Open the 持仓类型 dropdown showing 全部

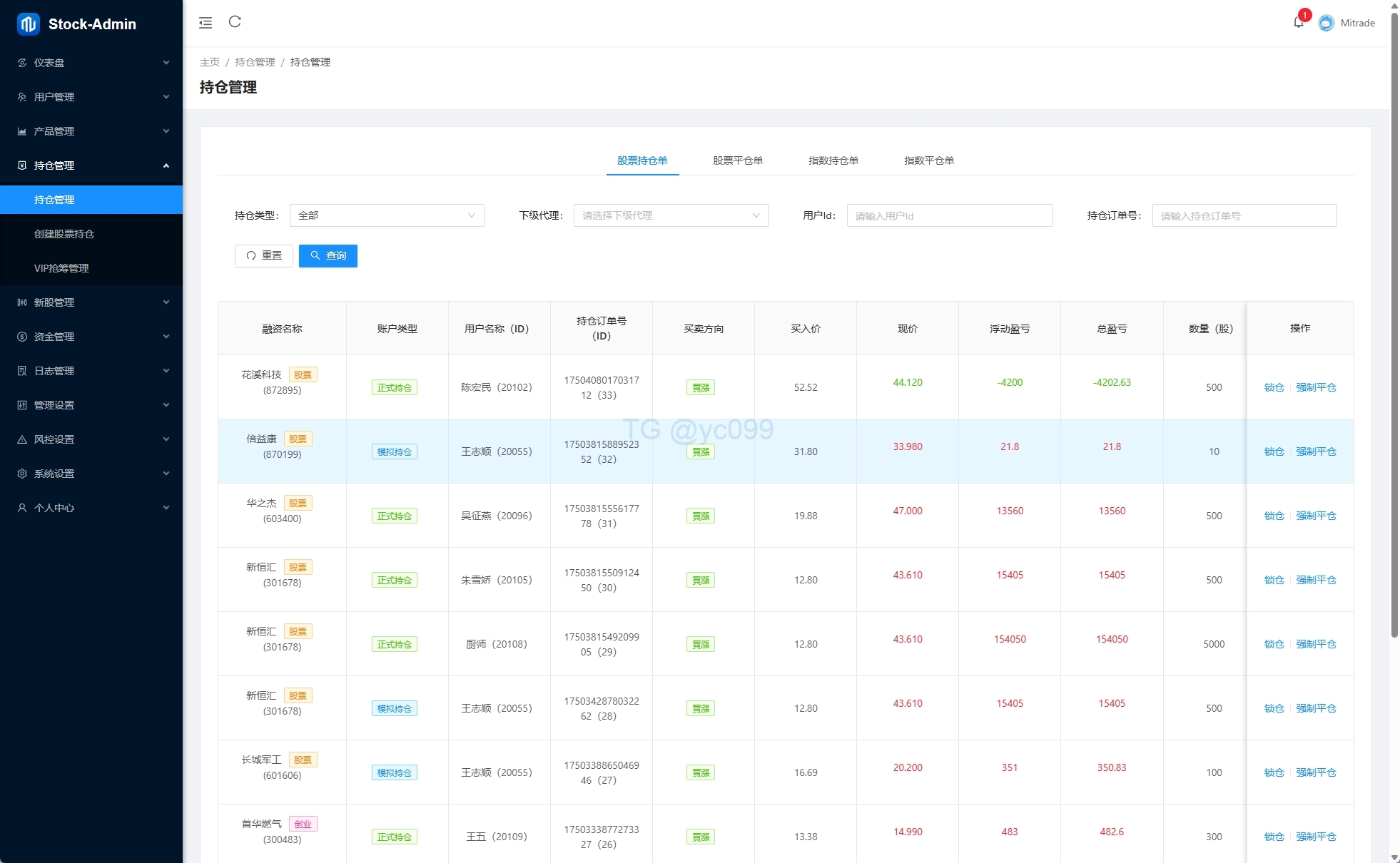pos(386,215)
